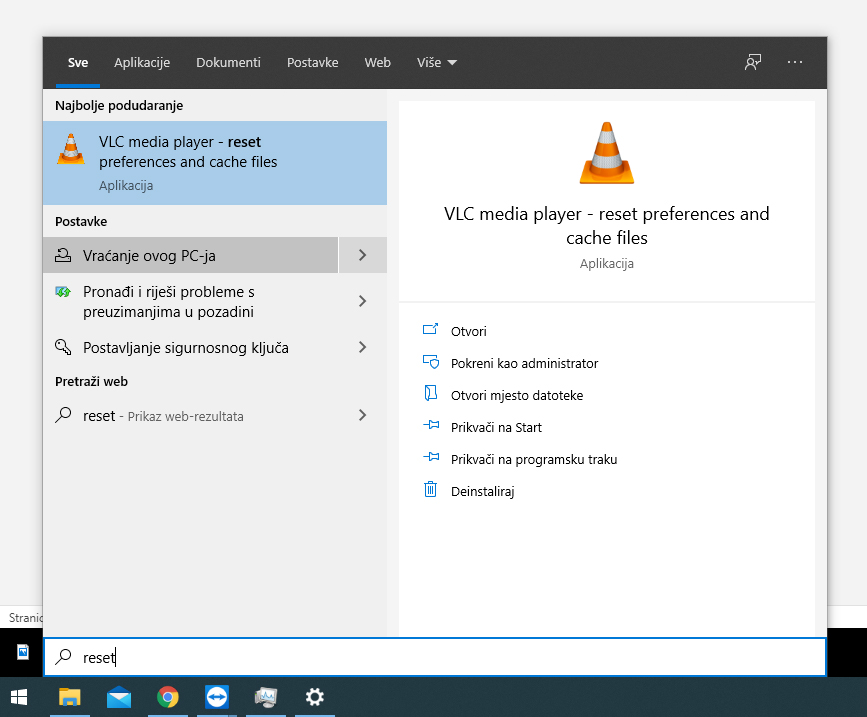Click the large VLC cone in preview pane

607,153
